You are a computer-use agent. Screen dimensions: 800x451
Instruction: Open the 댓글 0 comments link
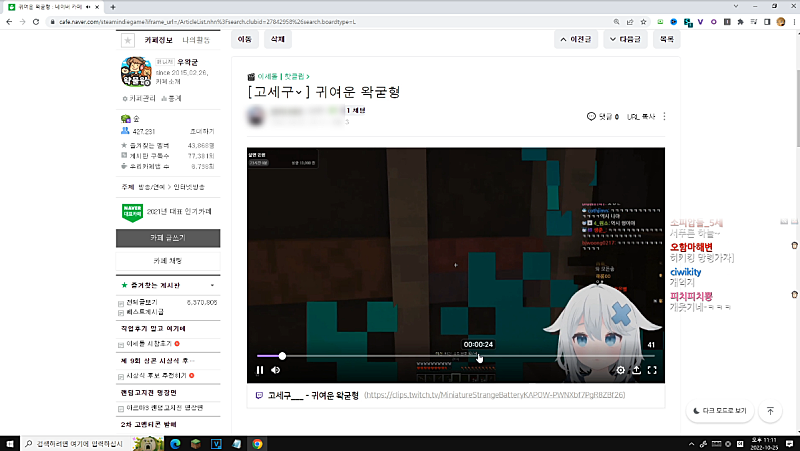coord(603,116)
